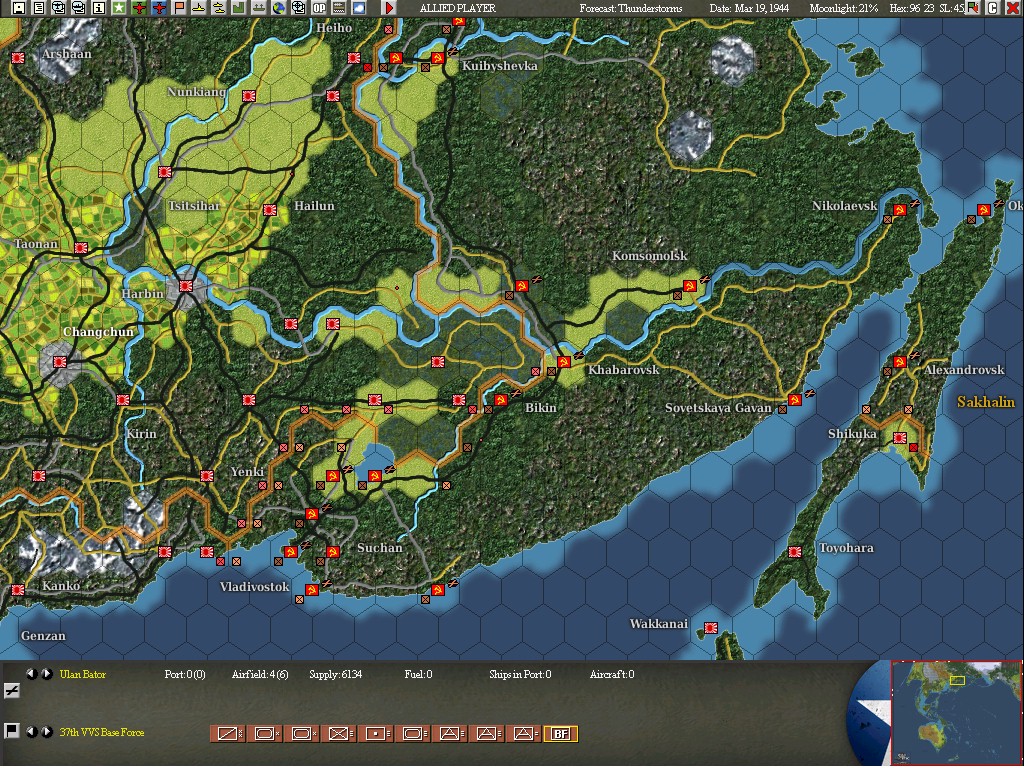Click the 'Aircraft: 0' text
Image resolution: width=1024 pixels, height=768 pixels.
(612, 674)
